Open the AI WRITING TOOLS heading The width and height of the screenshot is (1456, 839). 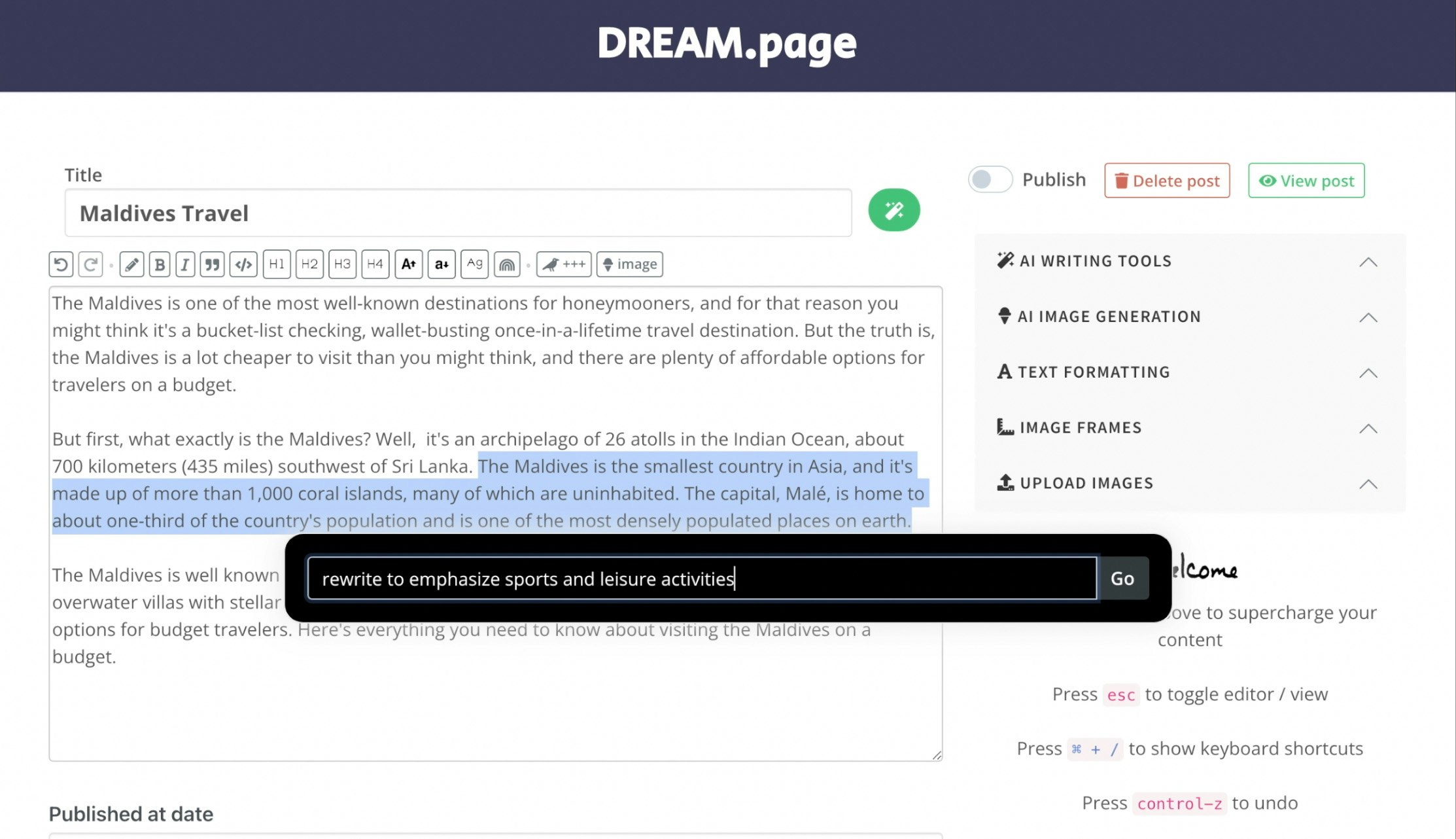[x=1096, y=261]
